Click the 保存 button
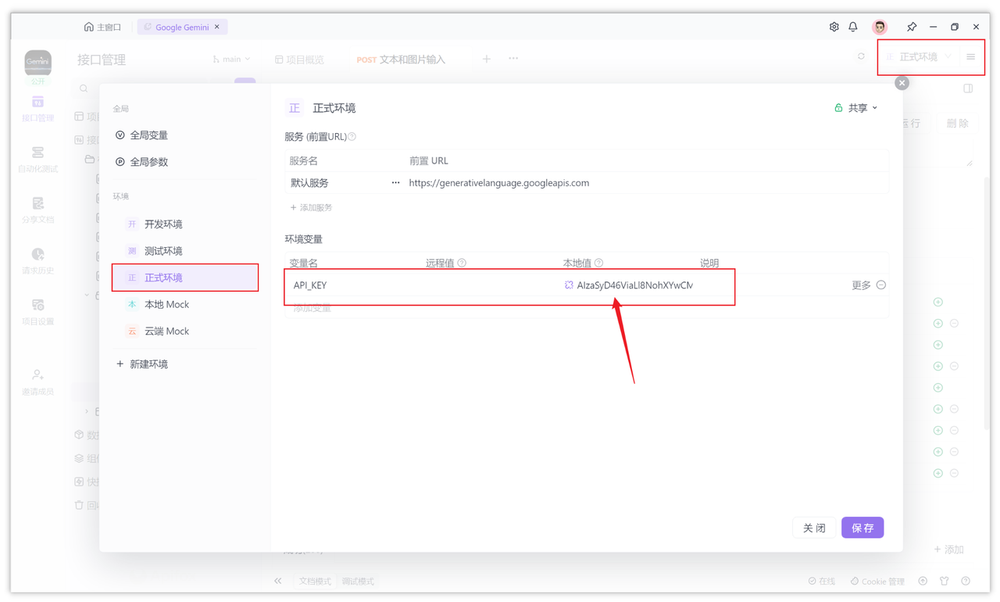Image resolution: width=1000 pixels, height=602 pixels. (862, 527)
